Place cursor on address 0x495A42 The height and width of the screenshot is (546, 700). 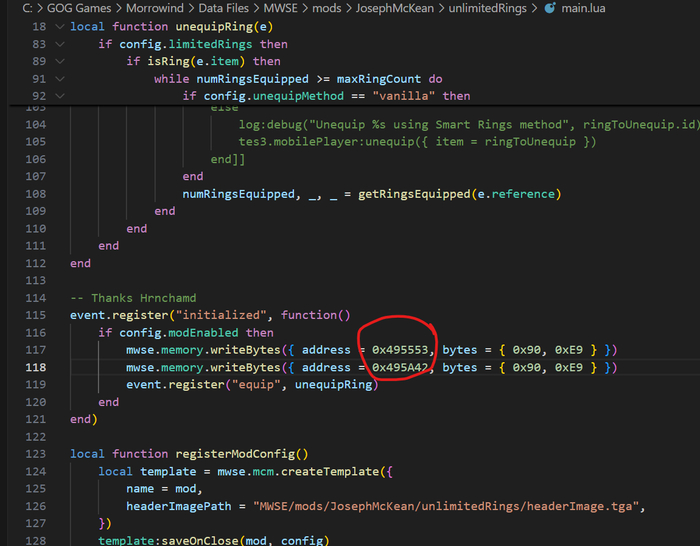[400, 368]
